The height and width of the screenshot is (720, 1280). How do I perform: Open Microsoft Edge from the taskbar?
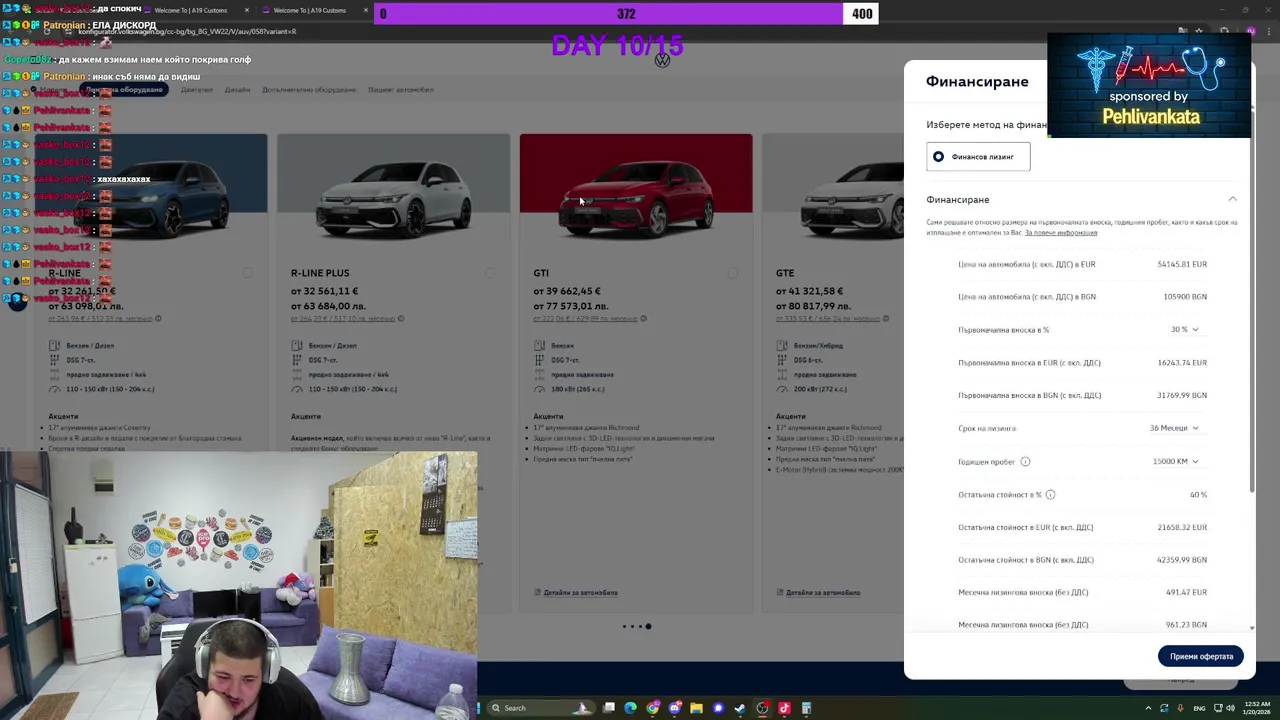click(x=630, y=708)
